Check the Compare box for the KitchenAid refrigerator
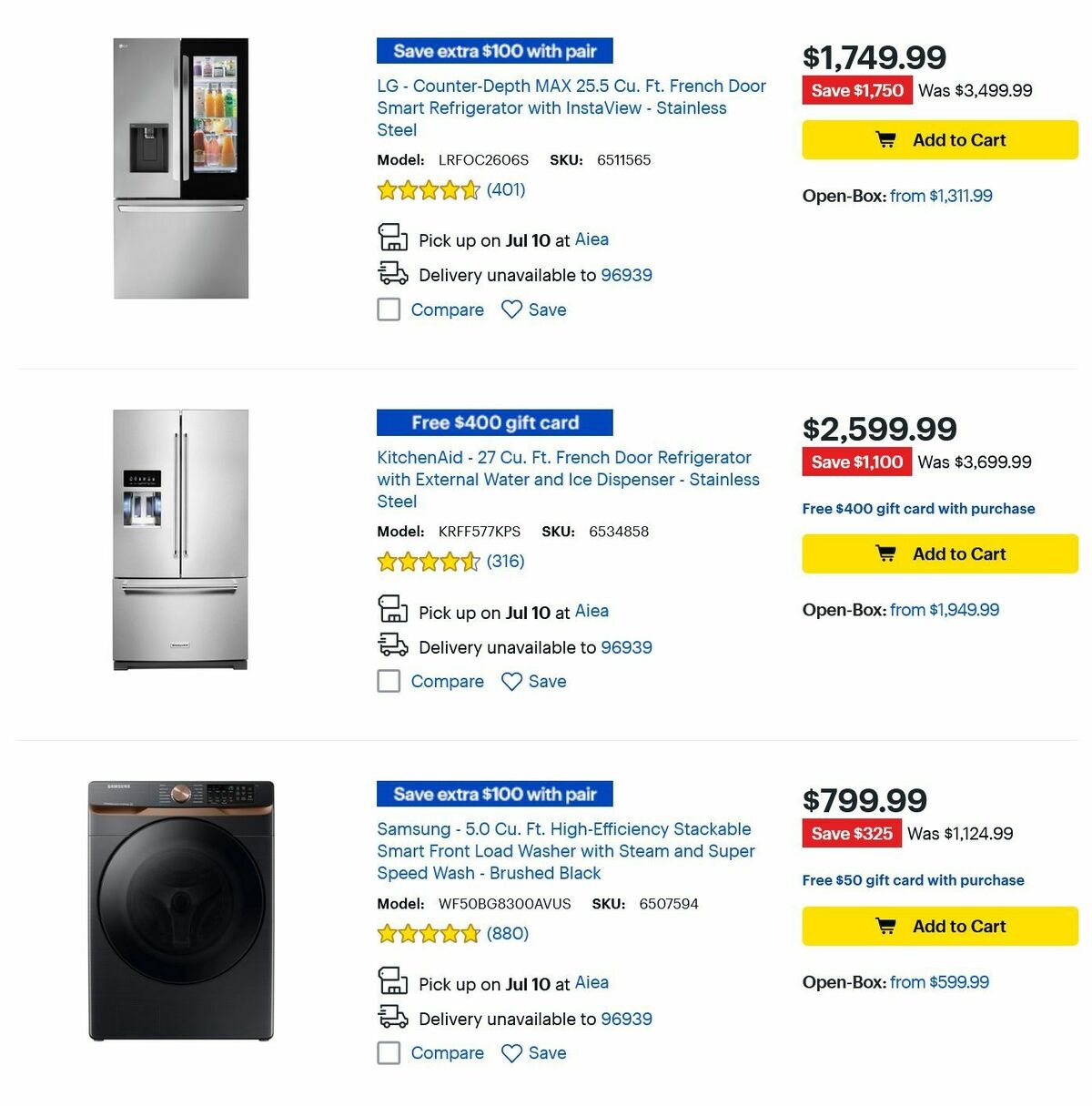 click(389, 681)
